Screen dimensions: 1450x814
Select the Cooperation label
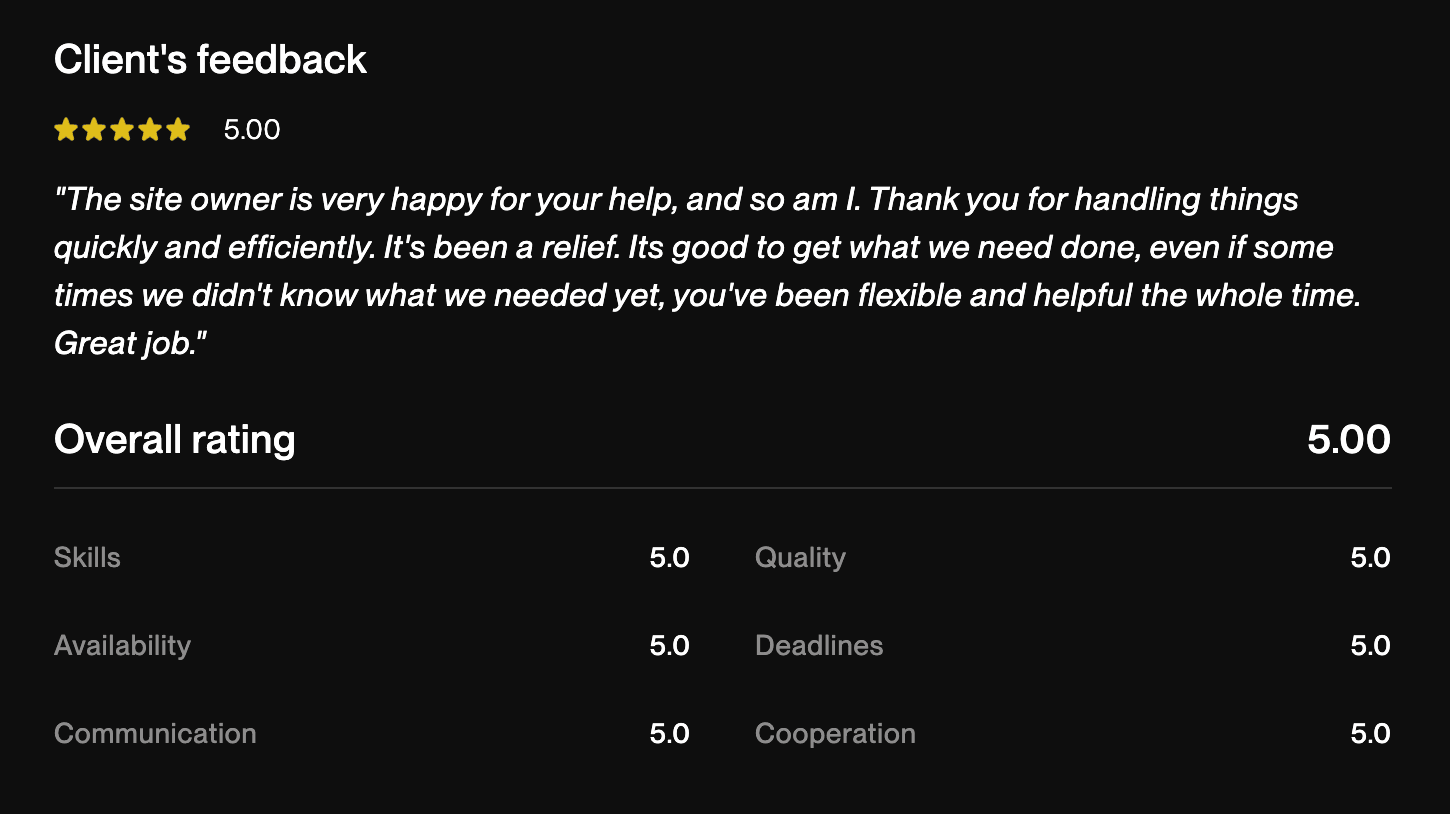(835, 733)
